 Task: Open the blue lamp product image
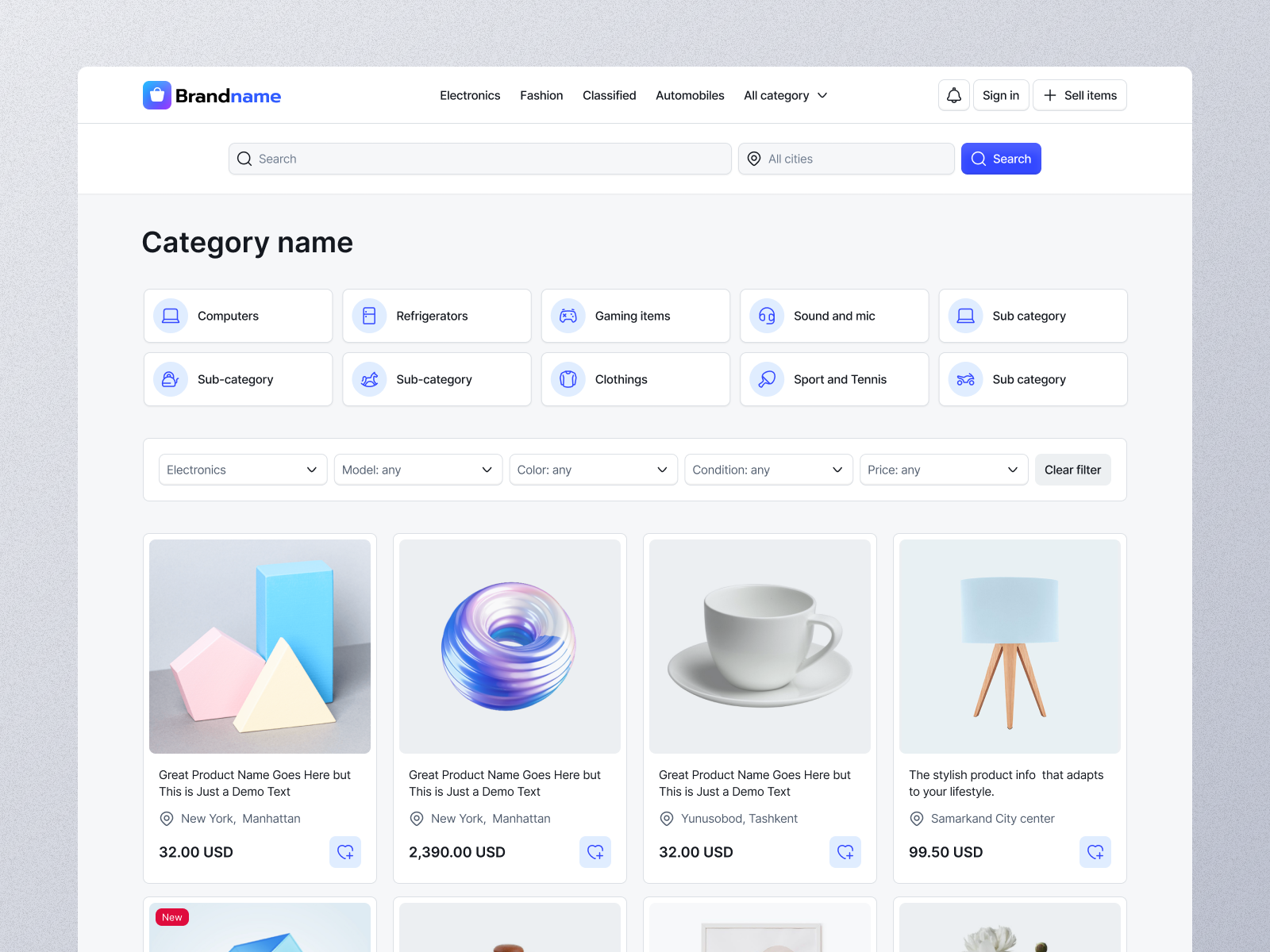1010,647
